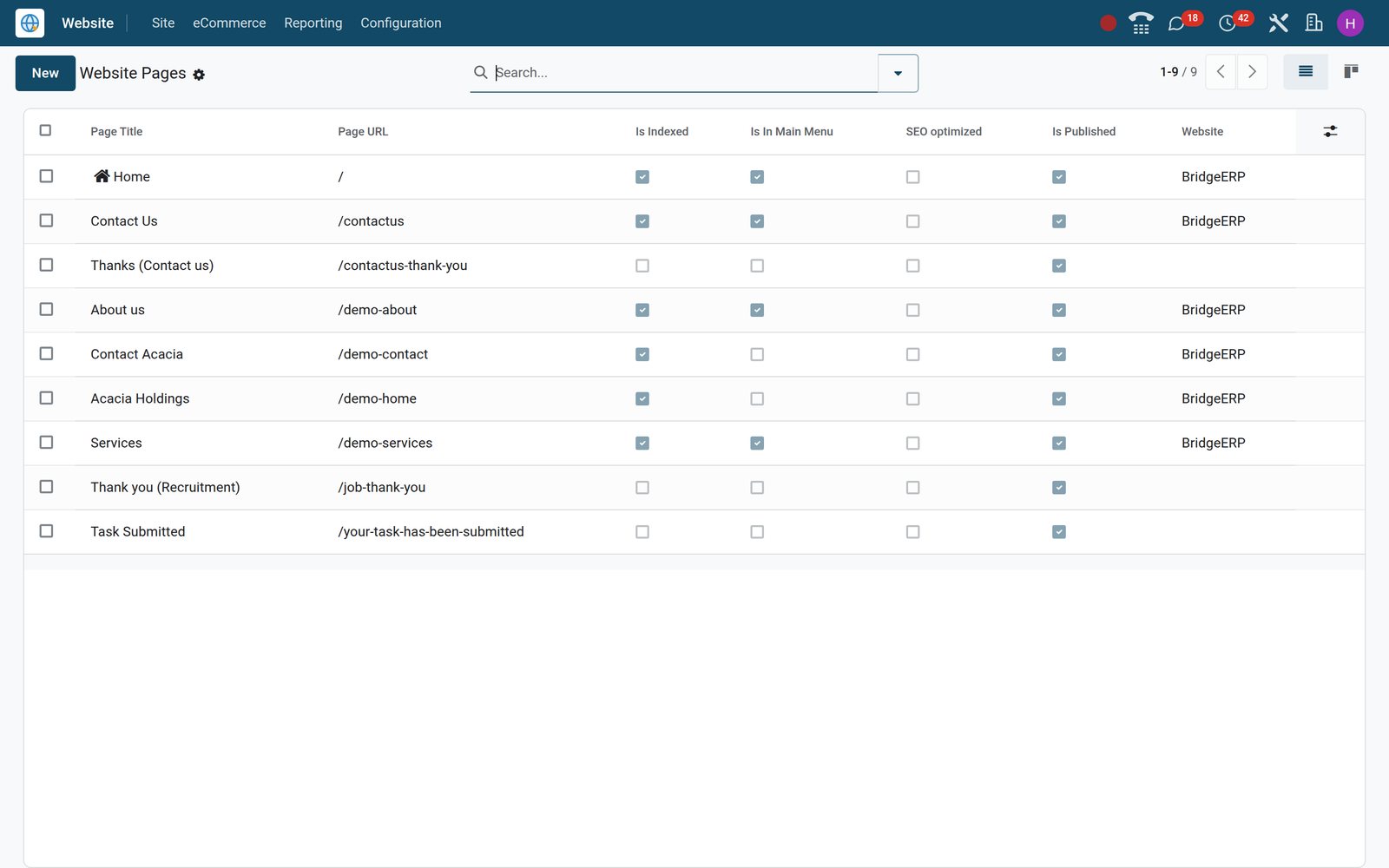Screen dimensions: 1389x868
Task: Toggle SEO optimized for About us
Action: click(x=912, y=310)
